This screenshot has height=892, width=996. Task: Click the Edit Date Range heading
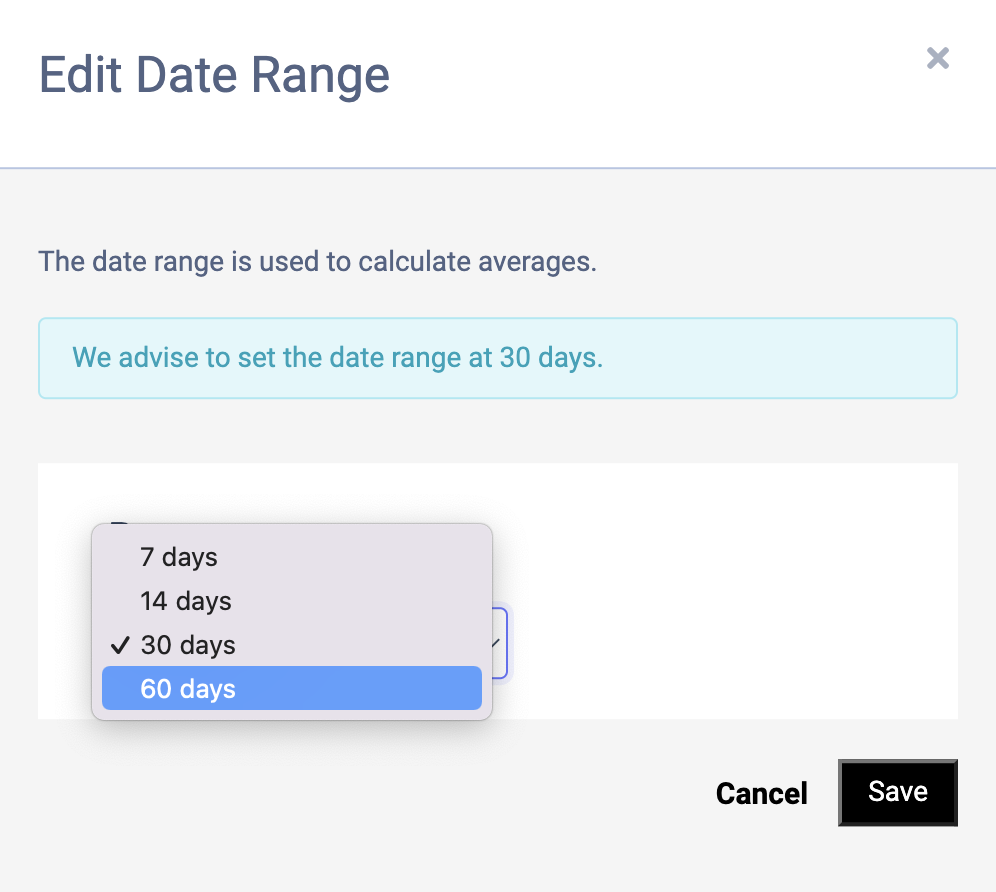[x=214, y=76]
